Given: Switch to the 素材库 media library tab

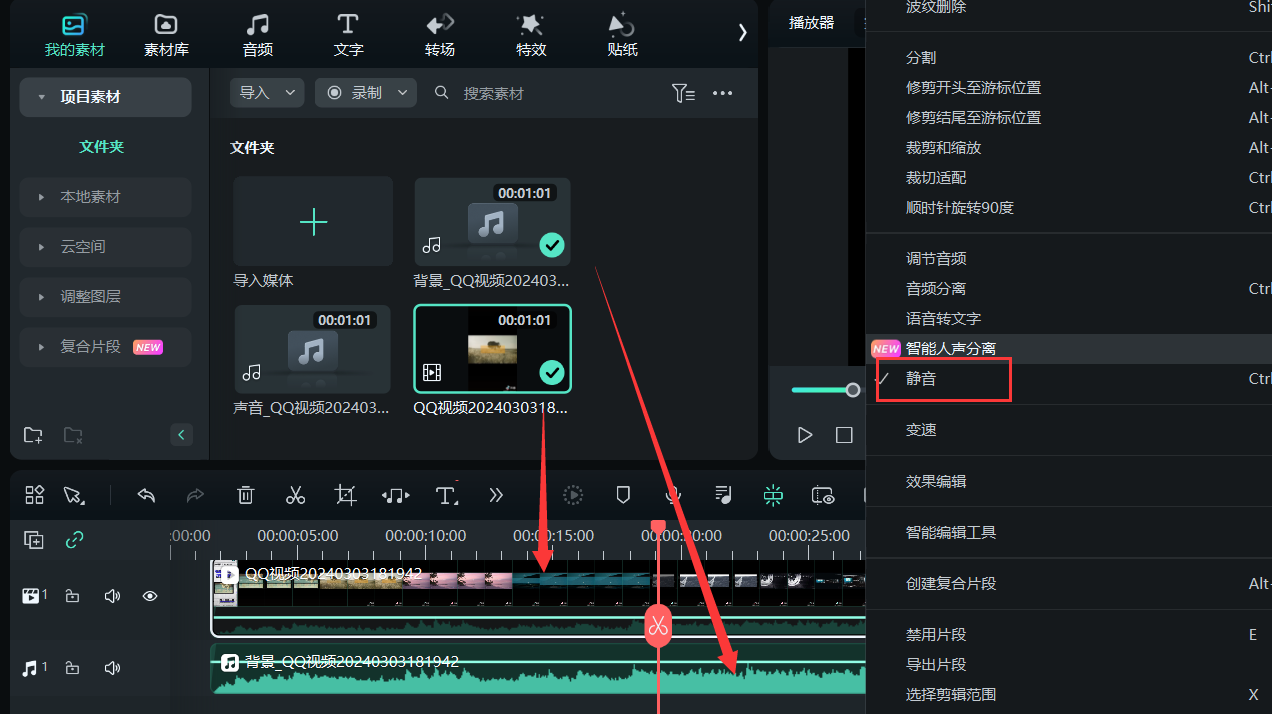Looking at the screenshot, I should pyautogui.click(x=165, y=35).
